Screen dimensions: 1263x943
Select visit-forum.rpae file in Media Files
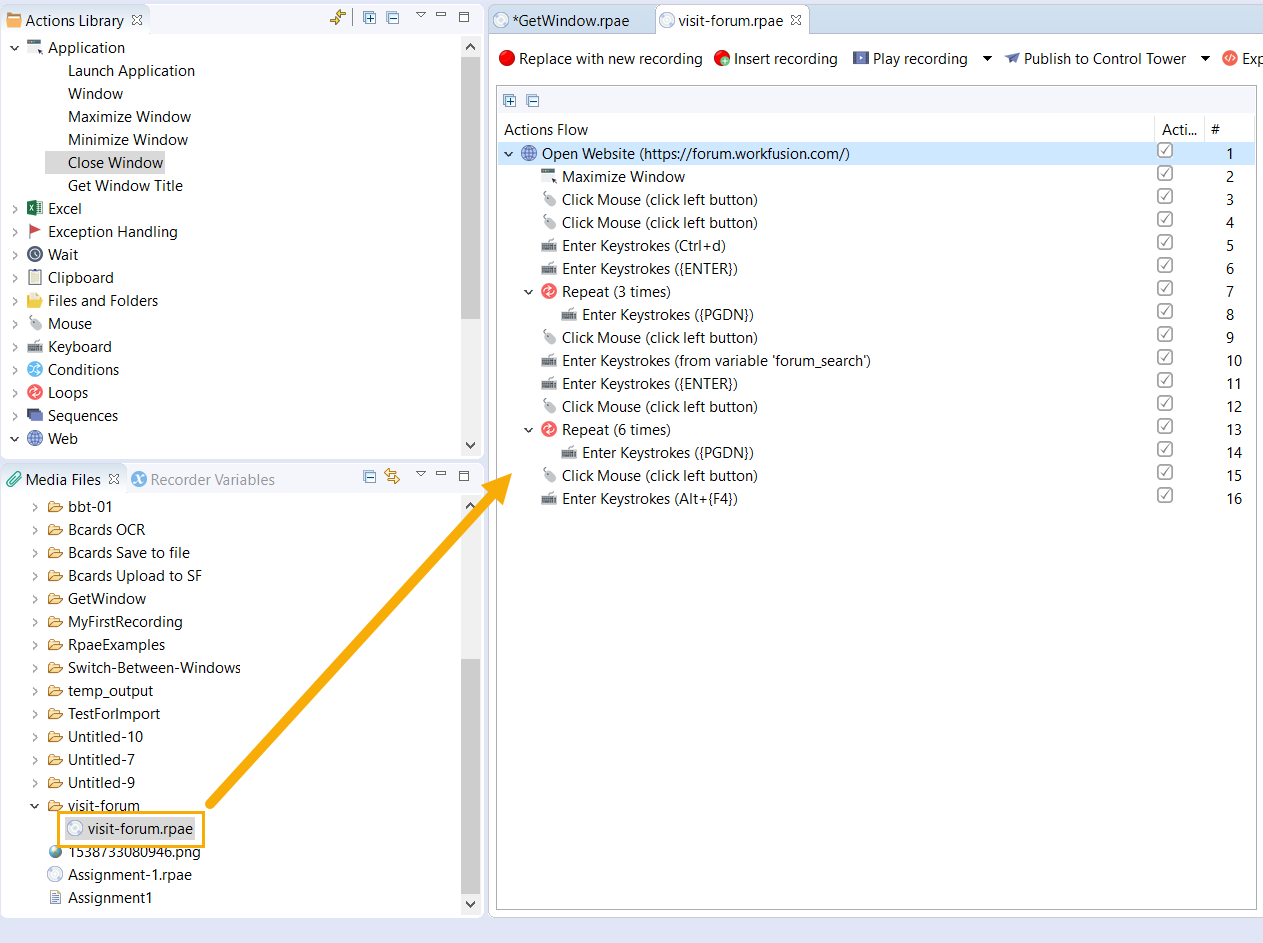tap(140, 828)
